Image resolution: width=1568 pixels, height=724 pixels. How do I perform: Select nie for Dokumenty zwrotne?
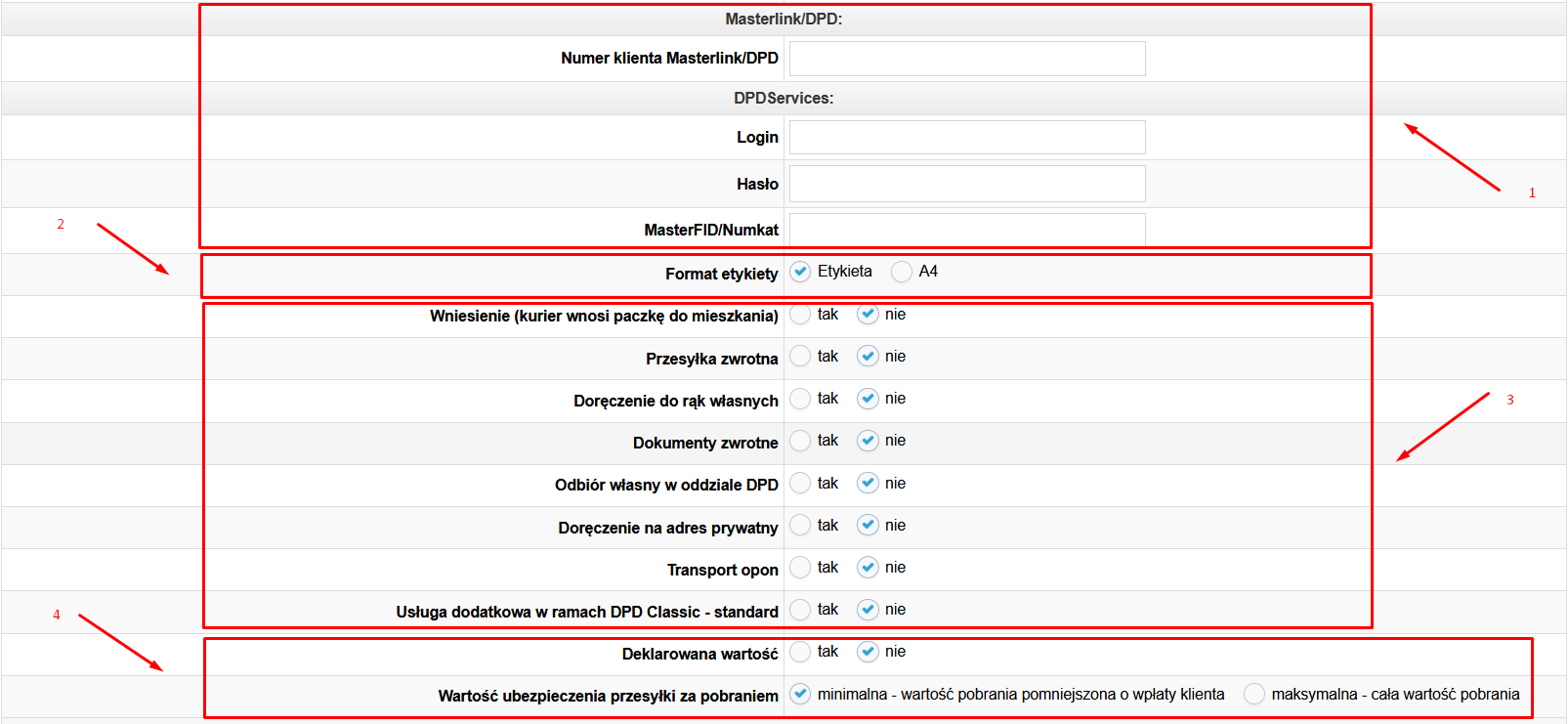(x=868, y=441)
